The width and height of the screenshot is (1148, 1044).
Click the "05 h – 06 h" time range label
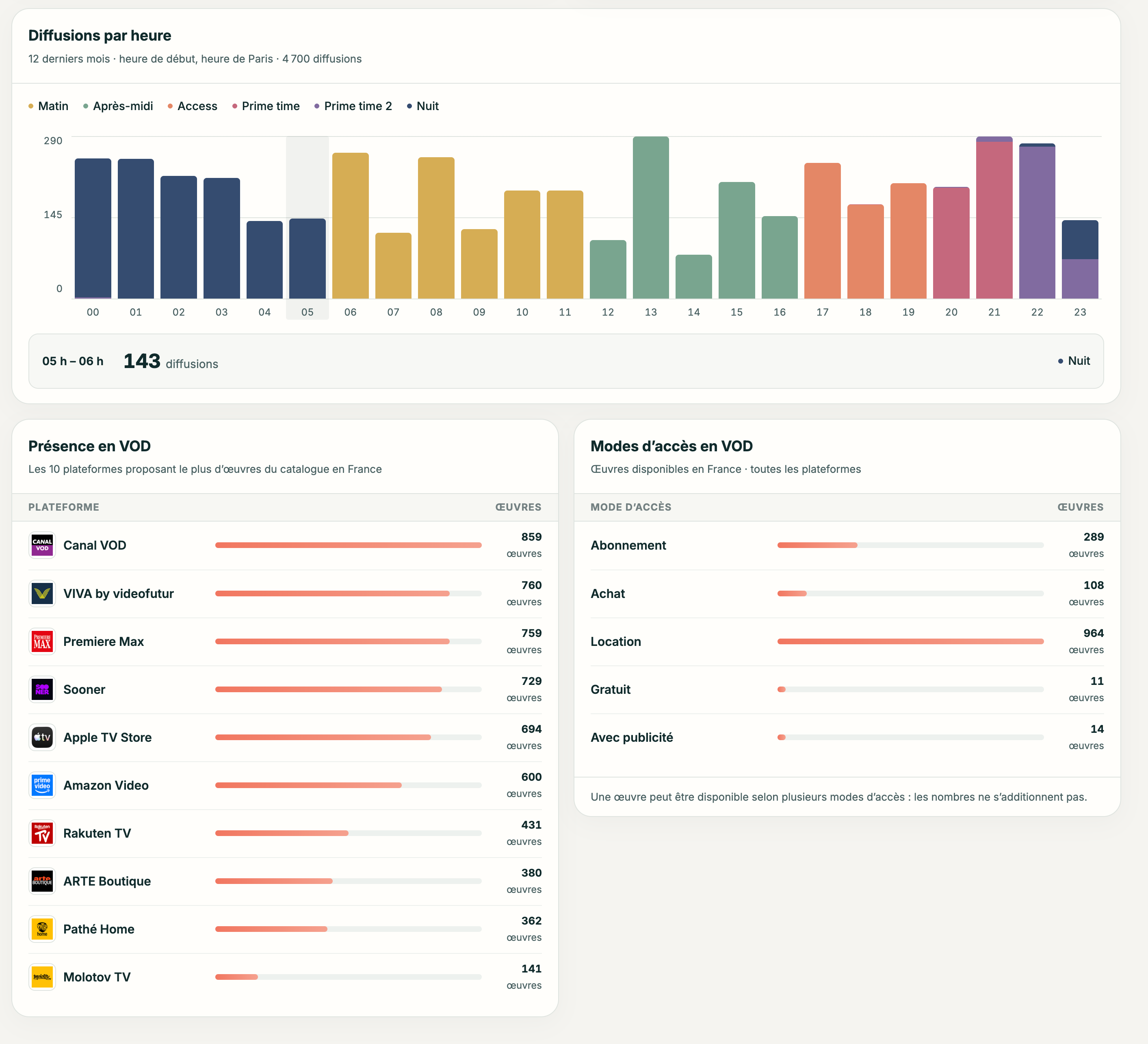tap(73, 361)
